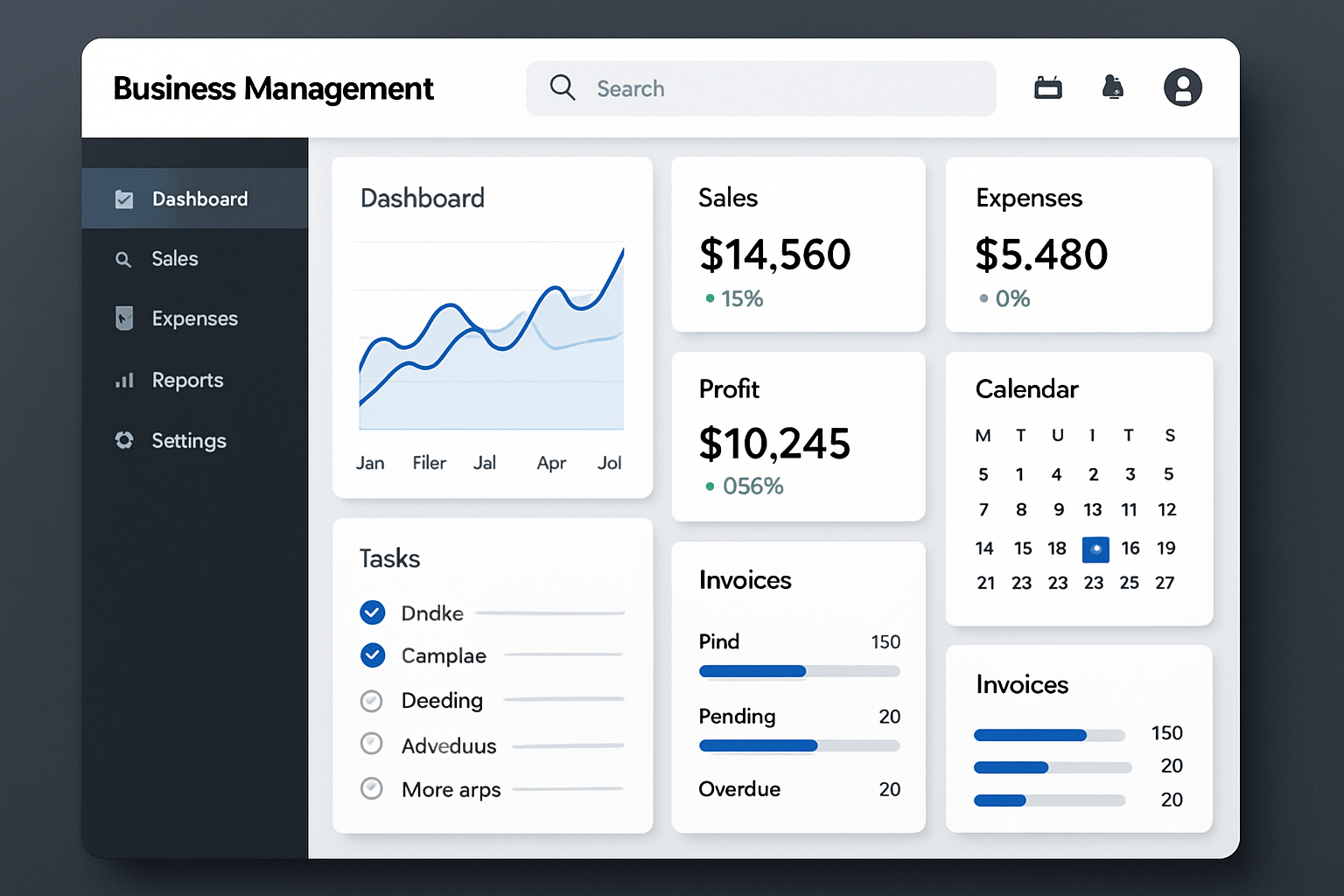Select date 13 on the calendar
1344x896 pixels.
tap(1093, 509)
